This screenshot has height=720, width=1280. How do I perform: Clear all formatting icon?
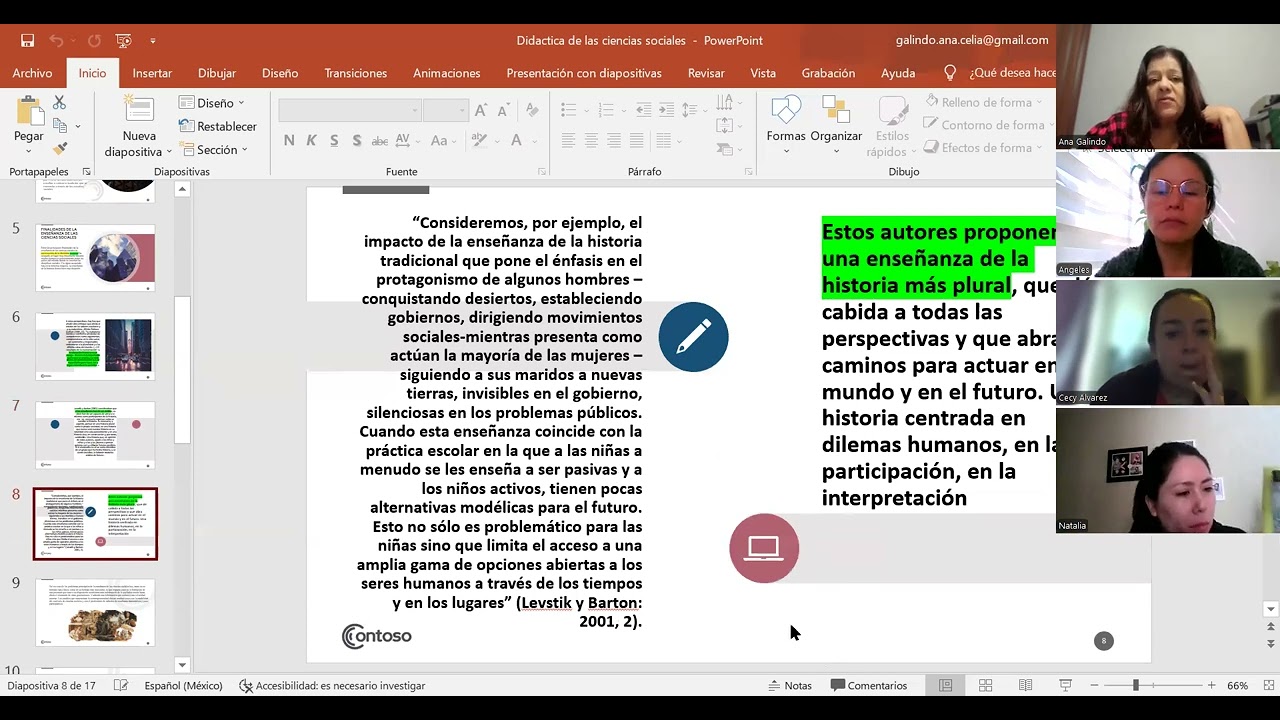(x=533, y=110)
